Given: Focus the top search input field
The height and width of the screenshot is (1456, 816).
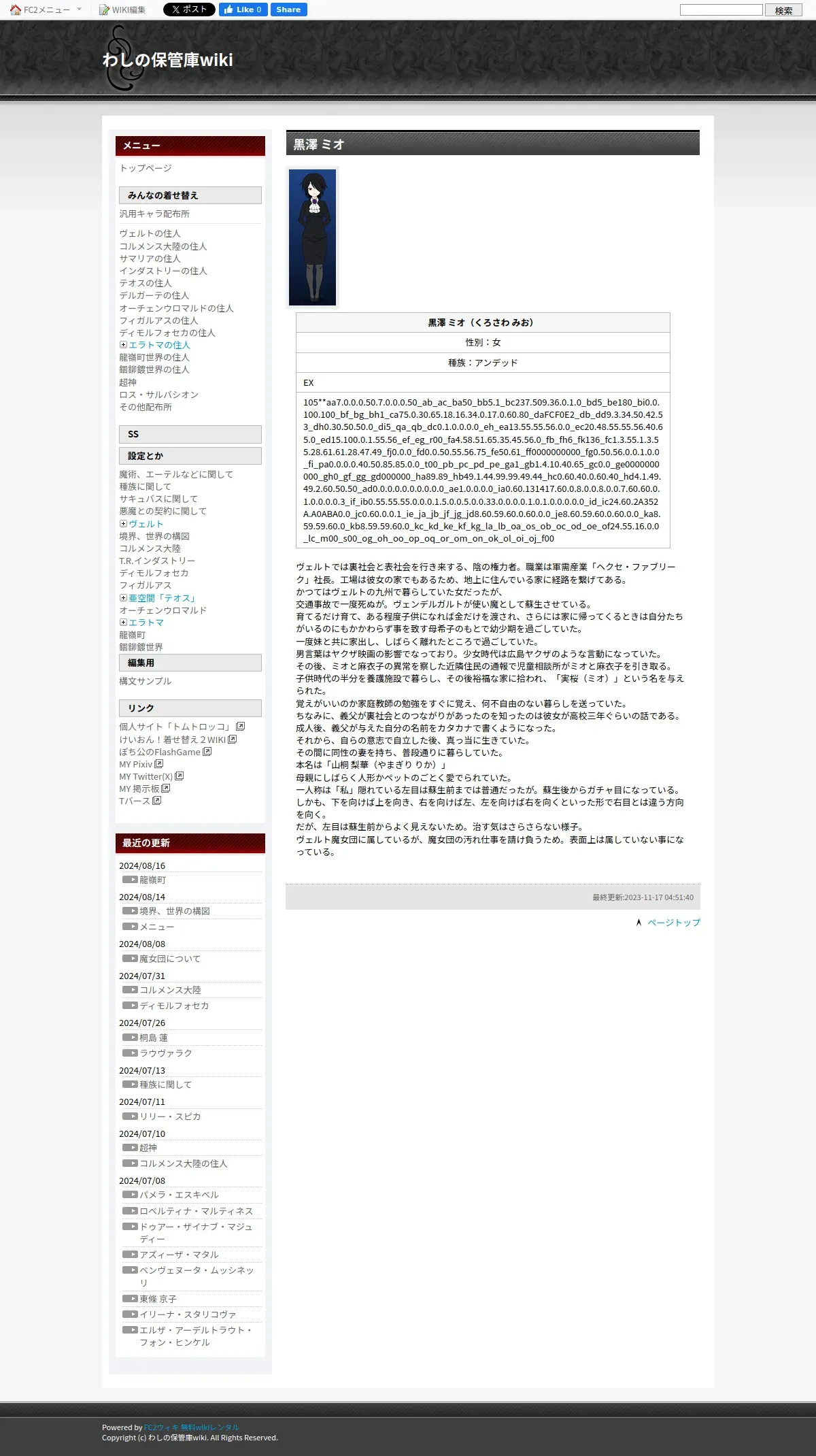Looking at the screenshot, I should (721, 10).
